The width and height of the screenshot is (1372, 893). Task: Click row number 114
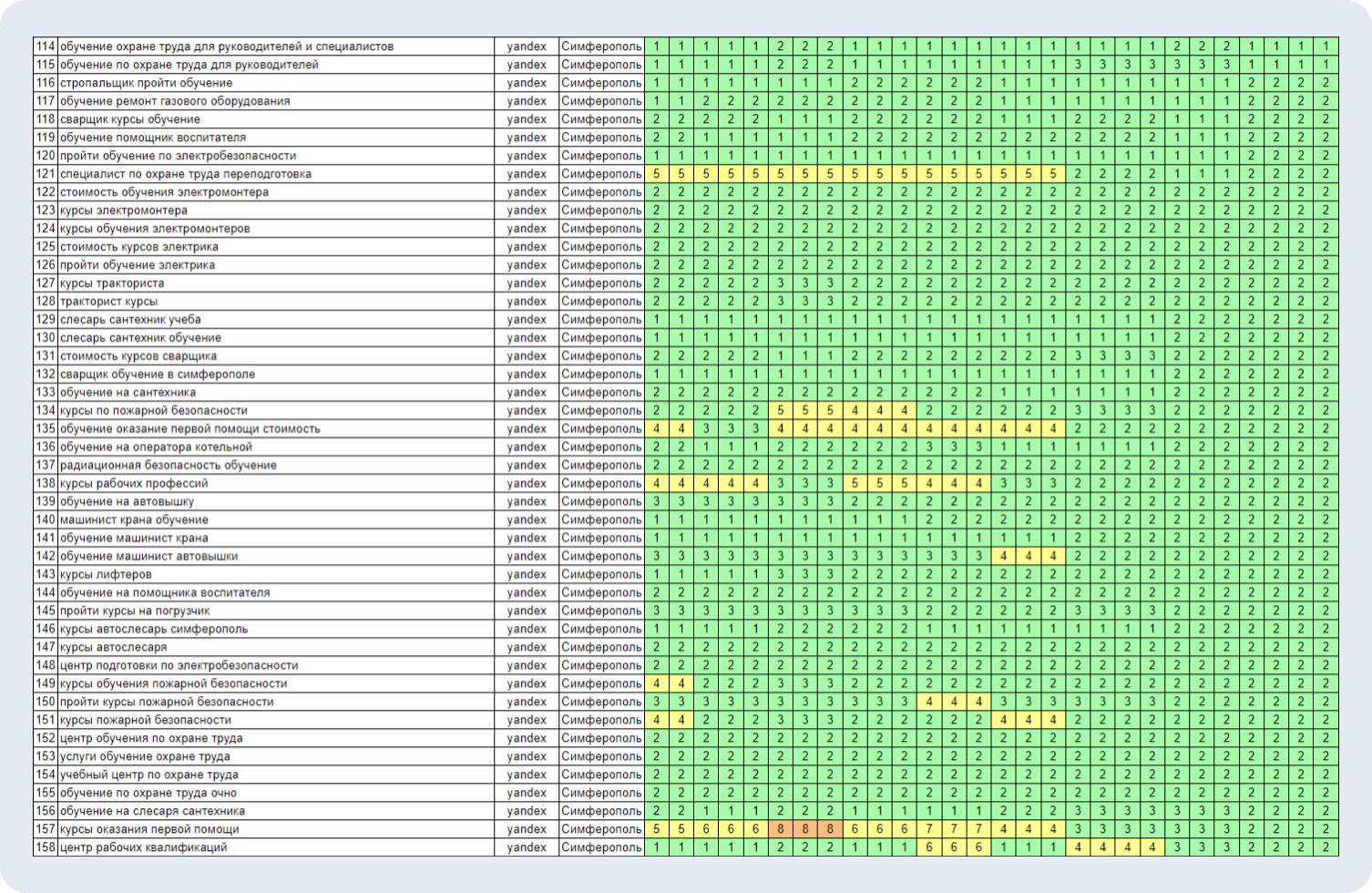click(x=46, y=46)
